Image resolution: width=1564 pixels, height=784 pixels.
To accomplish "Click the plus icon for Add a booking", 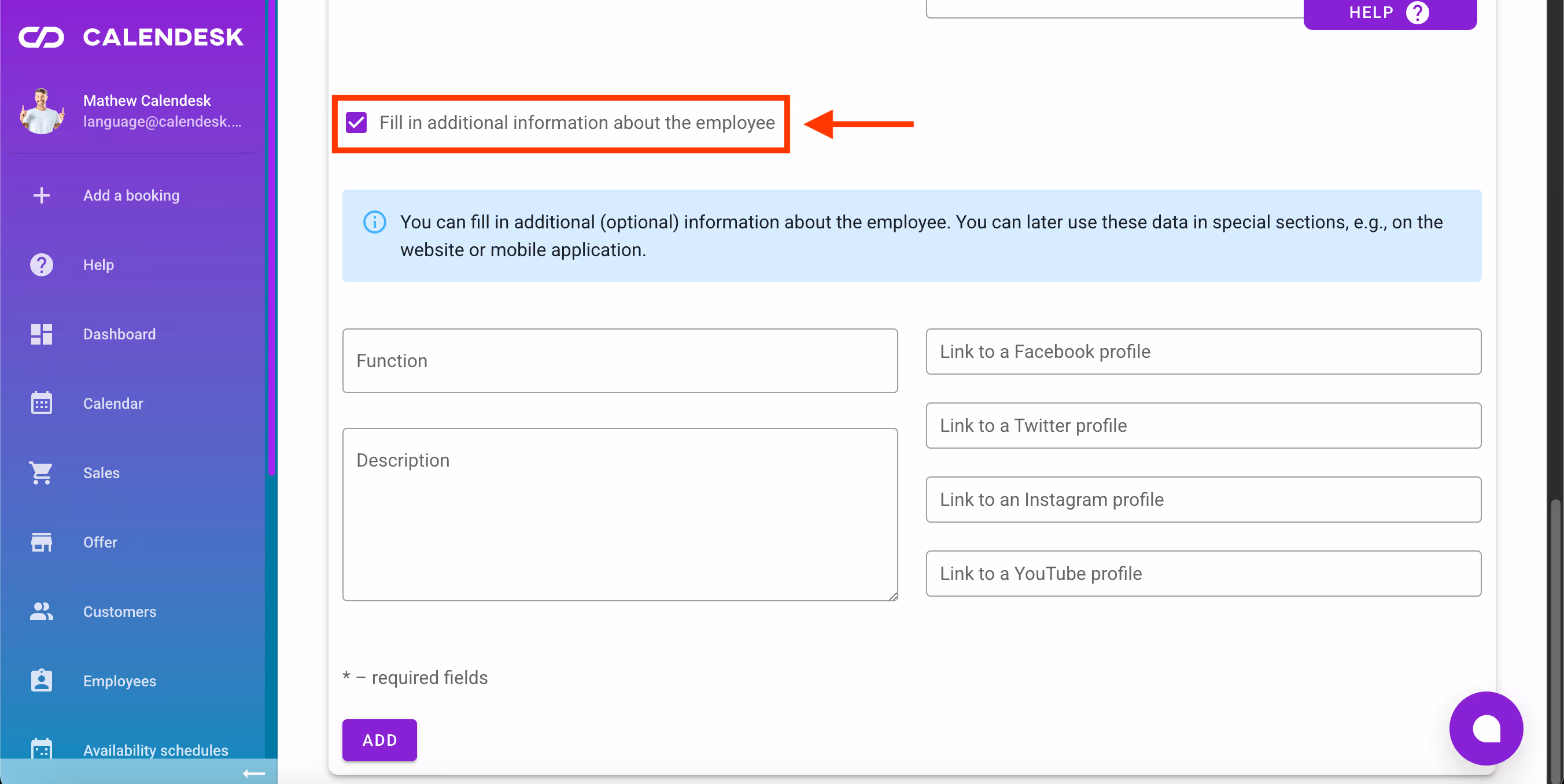I will 41,195.
